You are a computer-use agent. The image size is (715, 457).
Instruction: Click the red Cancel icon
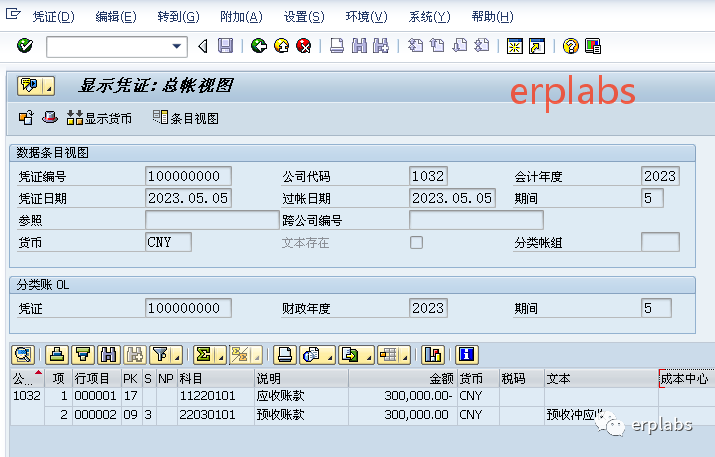(x=304, y=46)
